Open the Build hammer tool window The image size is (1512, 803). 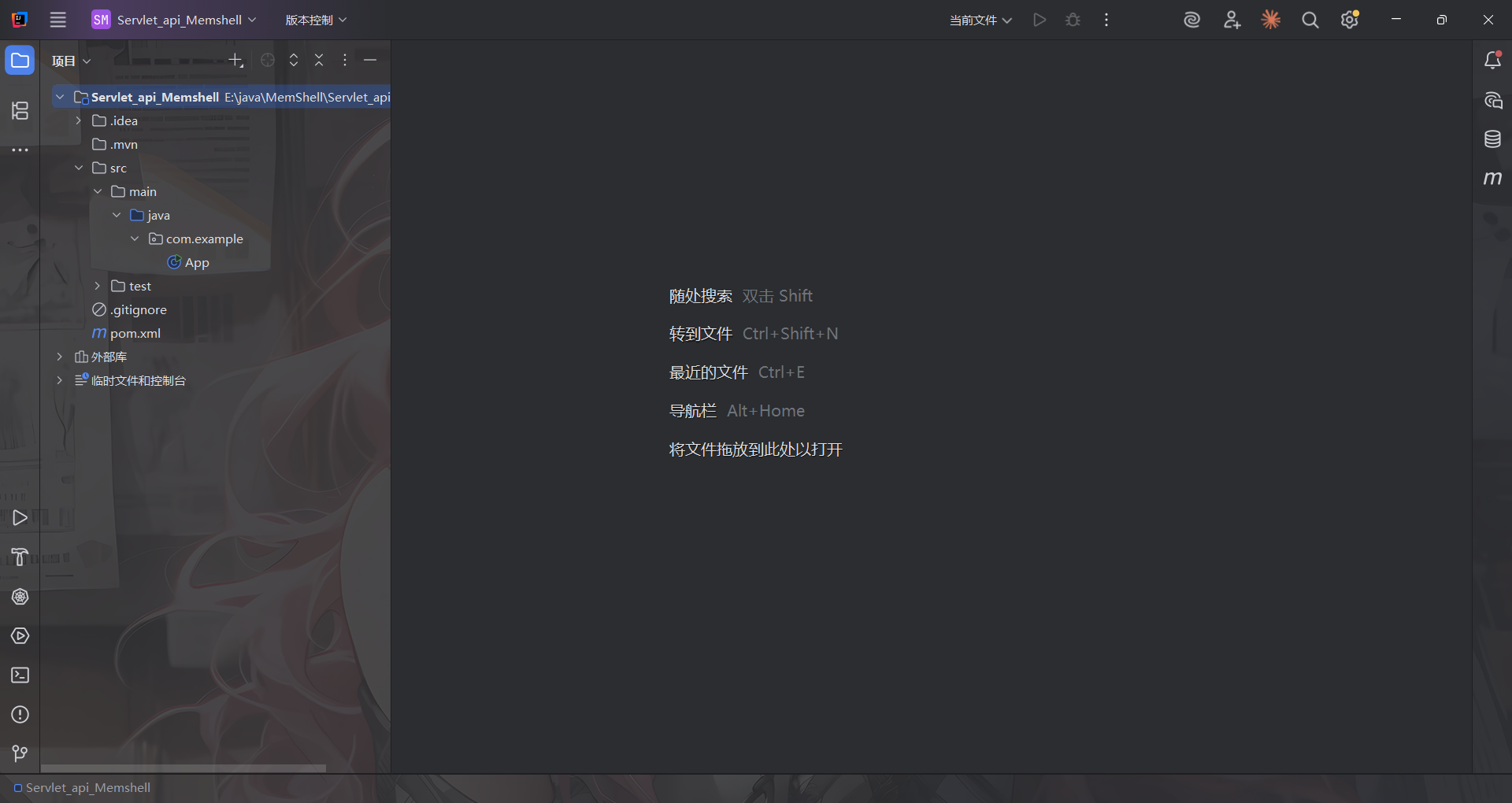pyautogui.click(x=20, y=557)
